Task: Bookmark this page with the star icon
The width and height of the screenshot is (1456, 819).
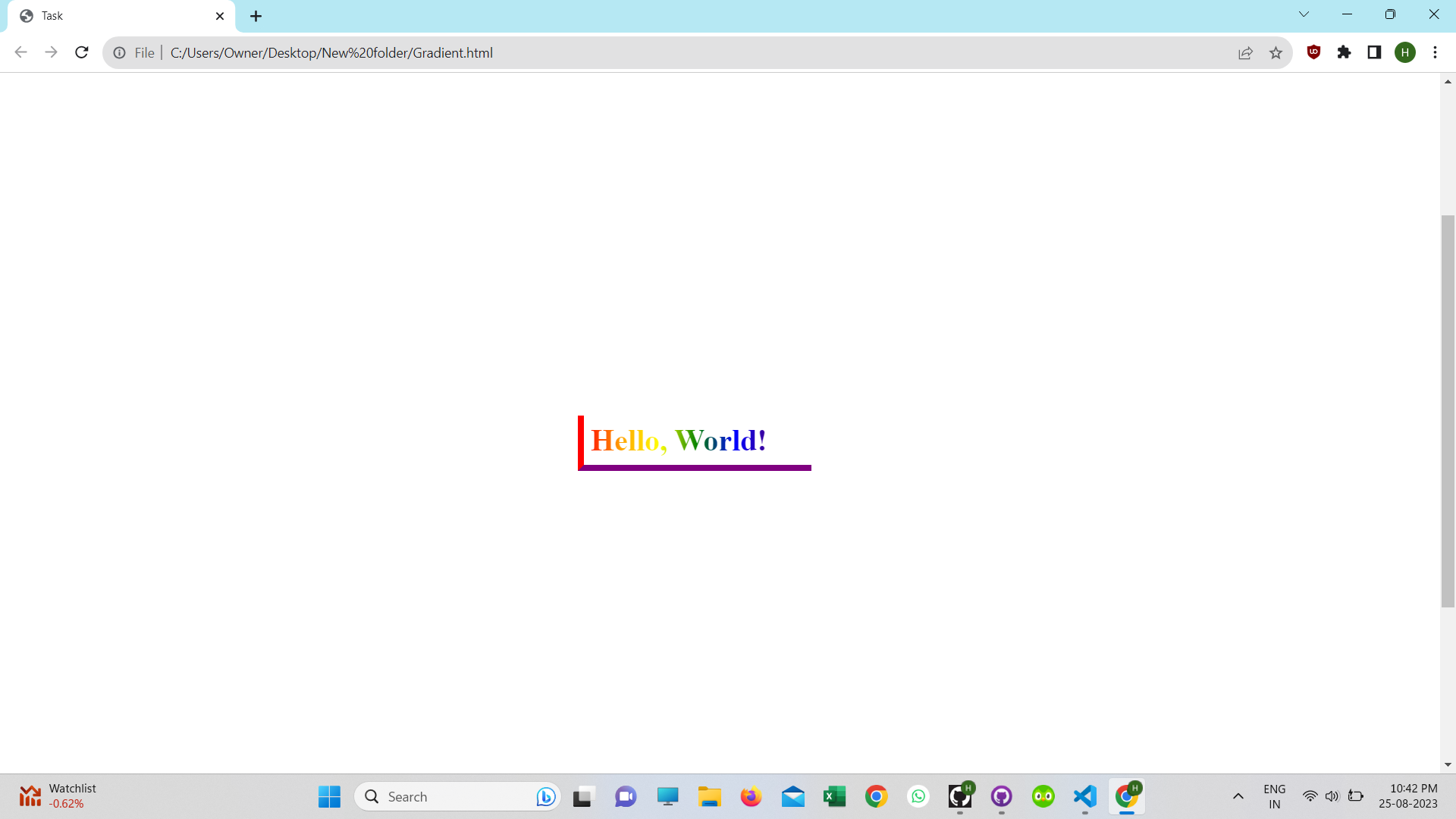Action: pyautogui.click(x=1276, y=52)
